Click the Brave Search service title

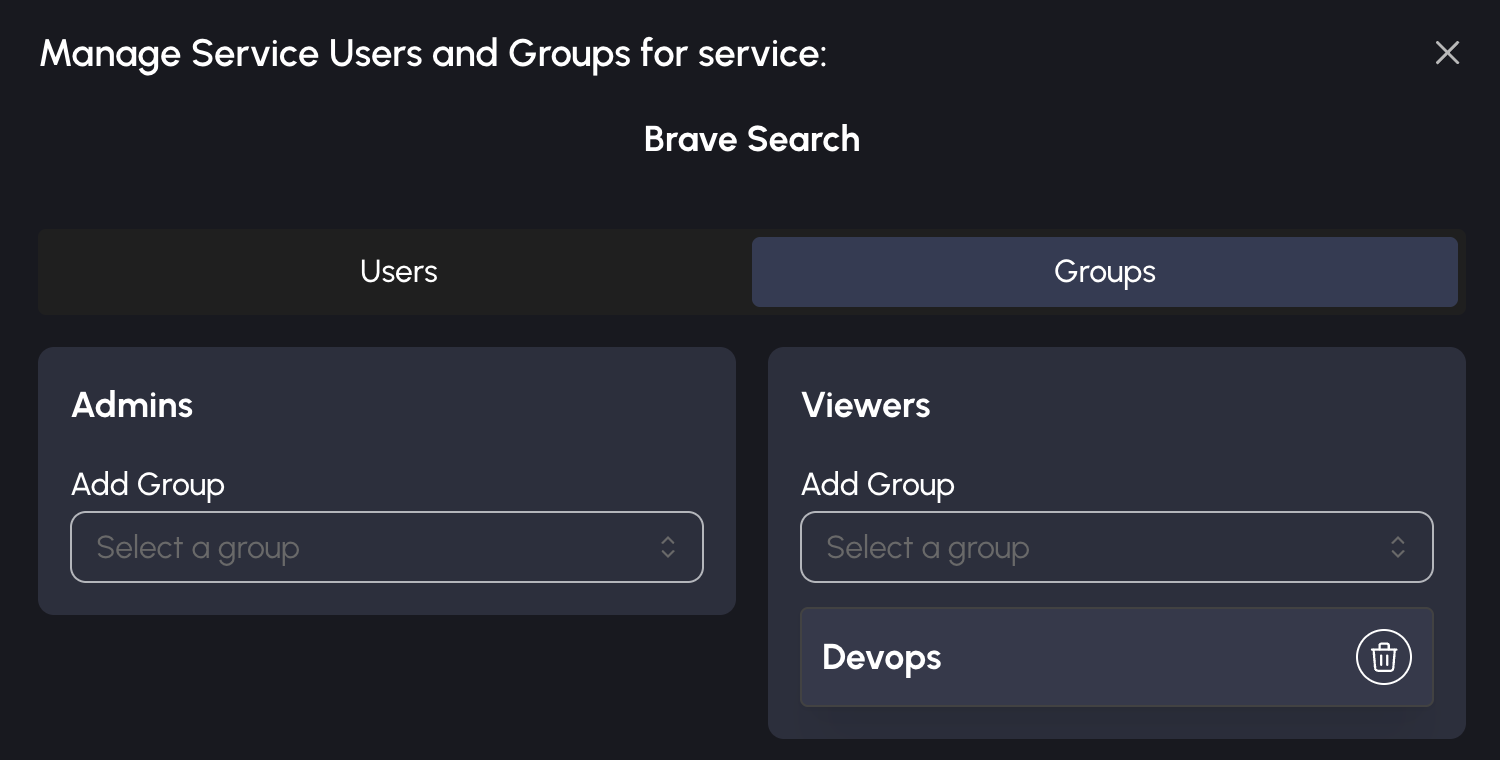click(x=752, y=139)
